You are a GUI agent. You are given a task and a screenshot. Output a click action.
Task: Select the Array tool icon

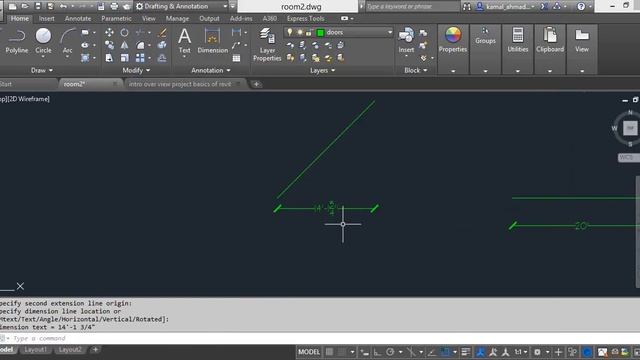pyautogui.click(x=140, y=58)
